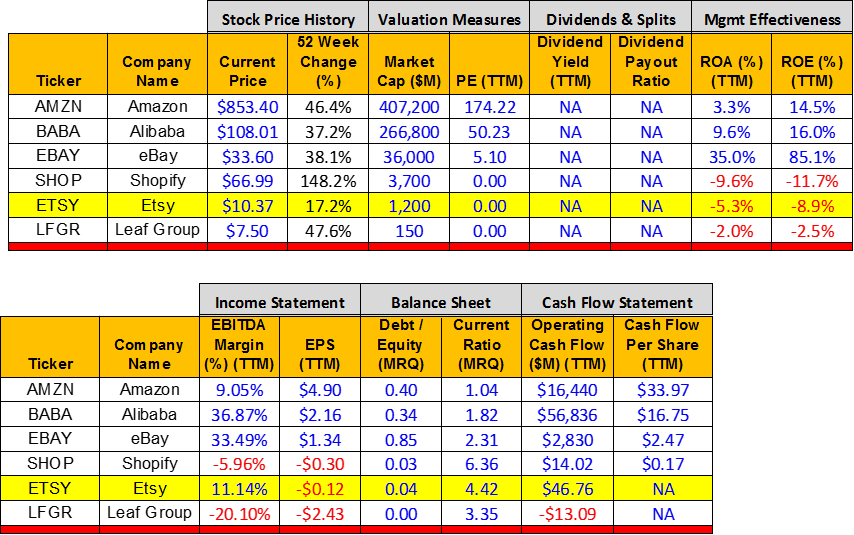Click the Current Ratio (MRQ) column header
This screenshot has height=535, width=854.
click(481, 345)
